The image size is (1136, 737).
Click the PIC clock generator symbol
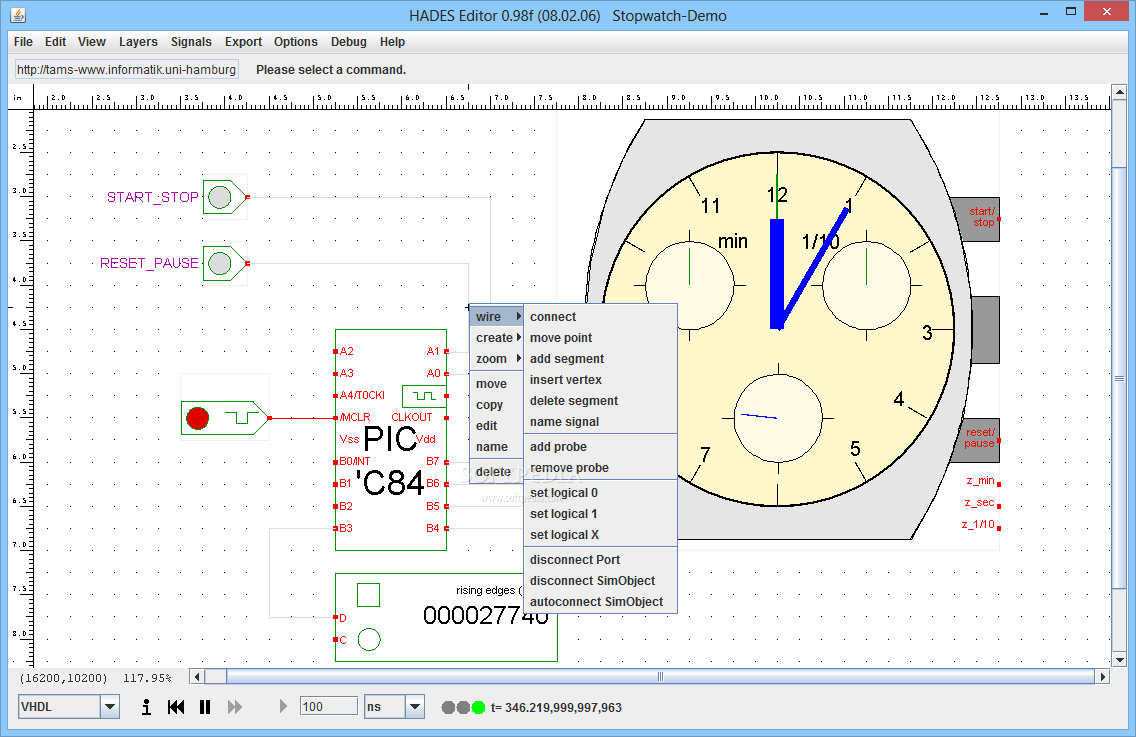(x=425, y=396)
